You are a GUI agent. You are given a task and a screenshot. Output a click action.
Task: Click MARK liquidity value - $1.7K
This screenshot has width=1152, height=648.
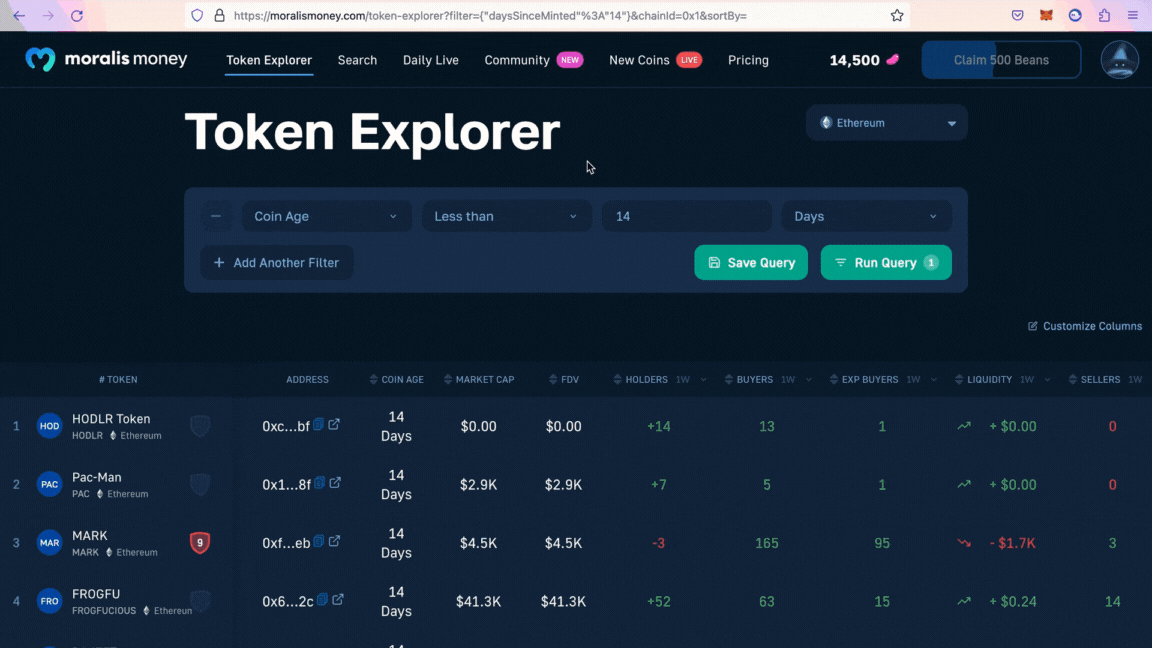[1012, 543]
